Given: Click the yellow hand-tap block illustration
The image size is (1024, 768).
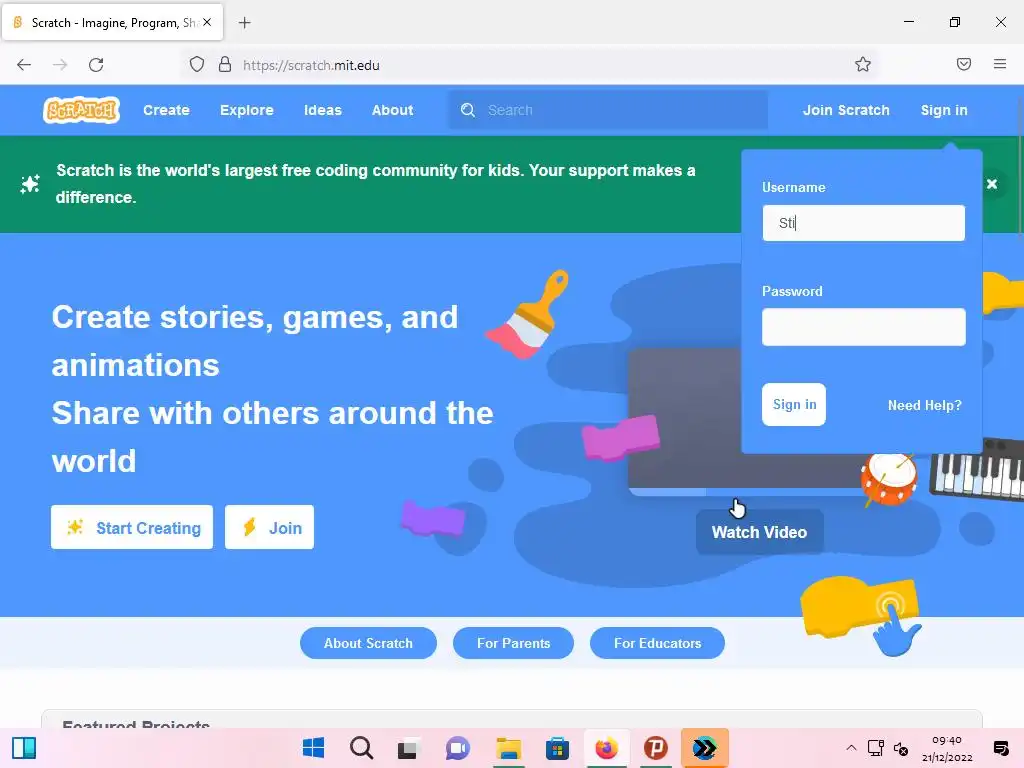Looking at the screenshot, I should click(x=861, y=616).
